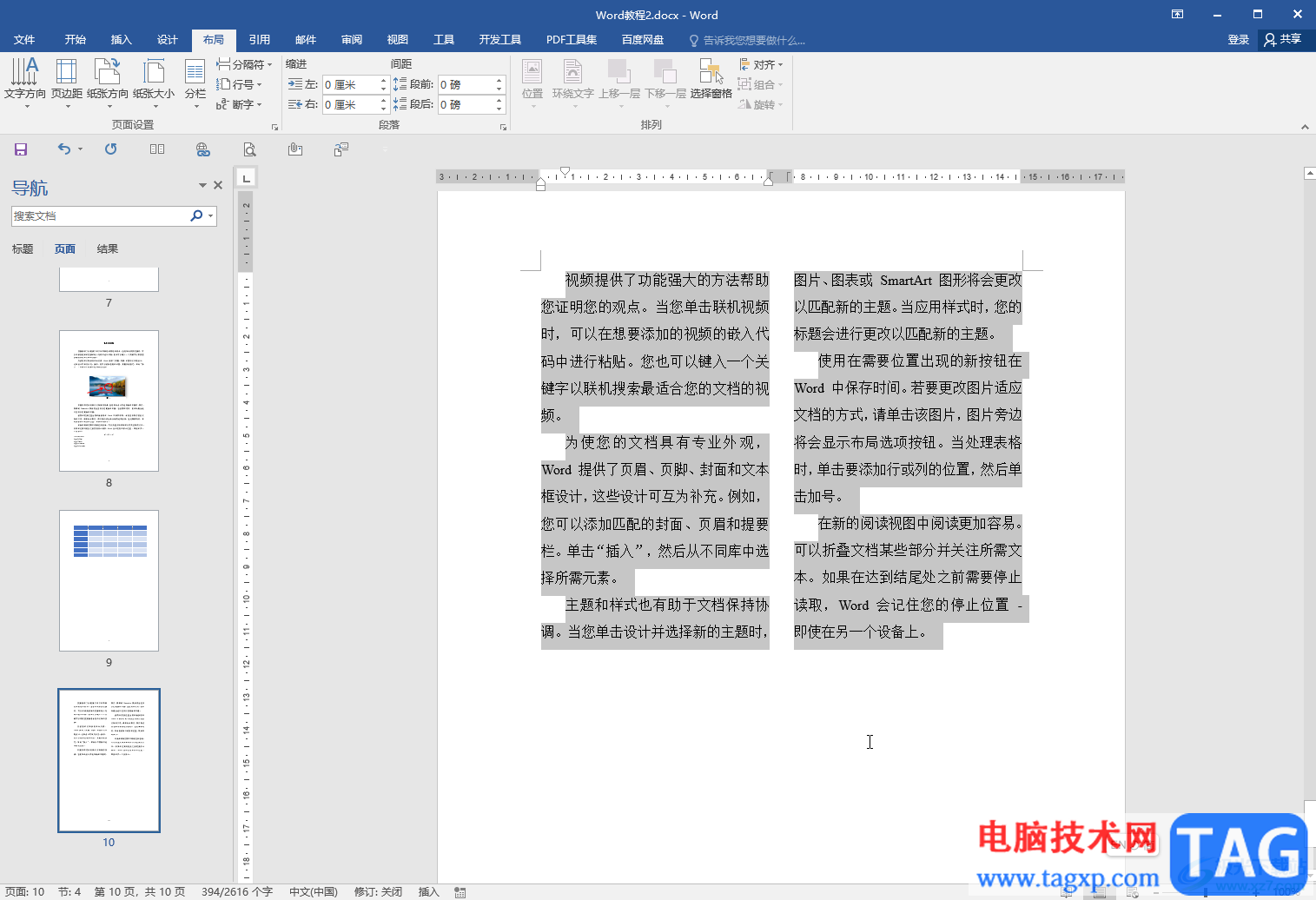Show the 标题 headings tab in navigation
The height and width of the screenshot is (900, 1316).
pyautogui.click(x=23, y=249)
